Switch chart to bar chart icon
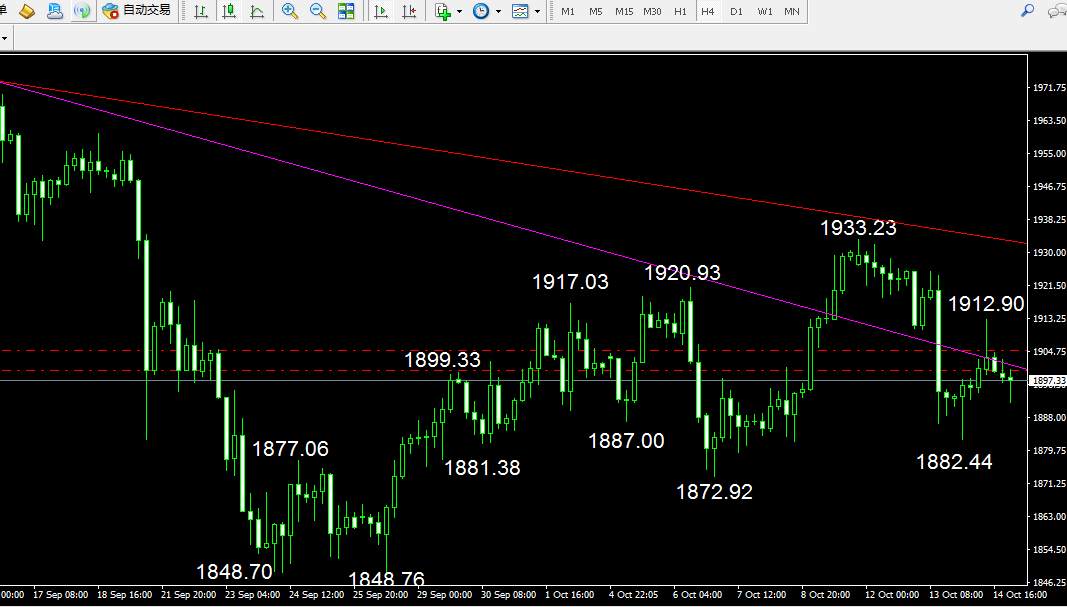Viewport: 1067px width, 607px height. pos(201,11)
